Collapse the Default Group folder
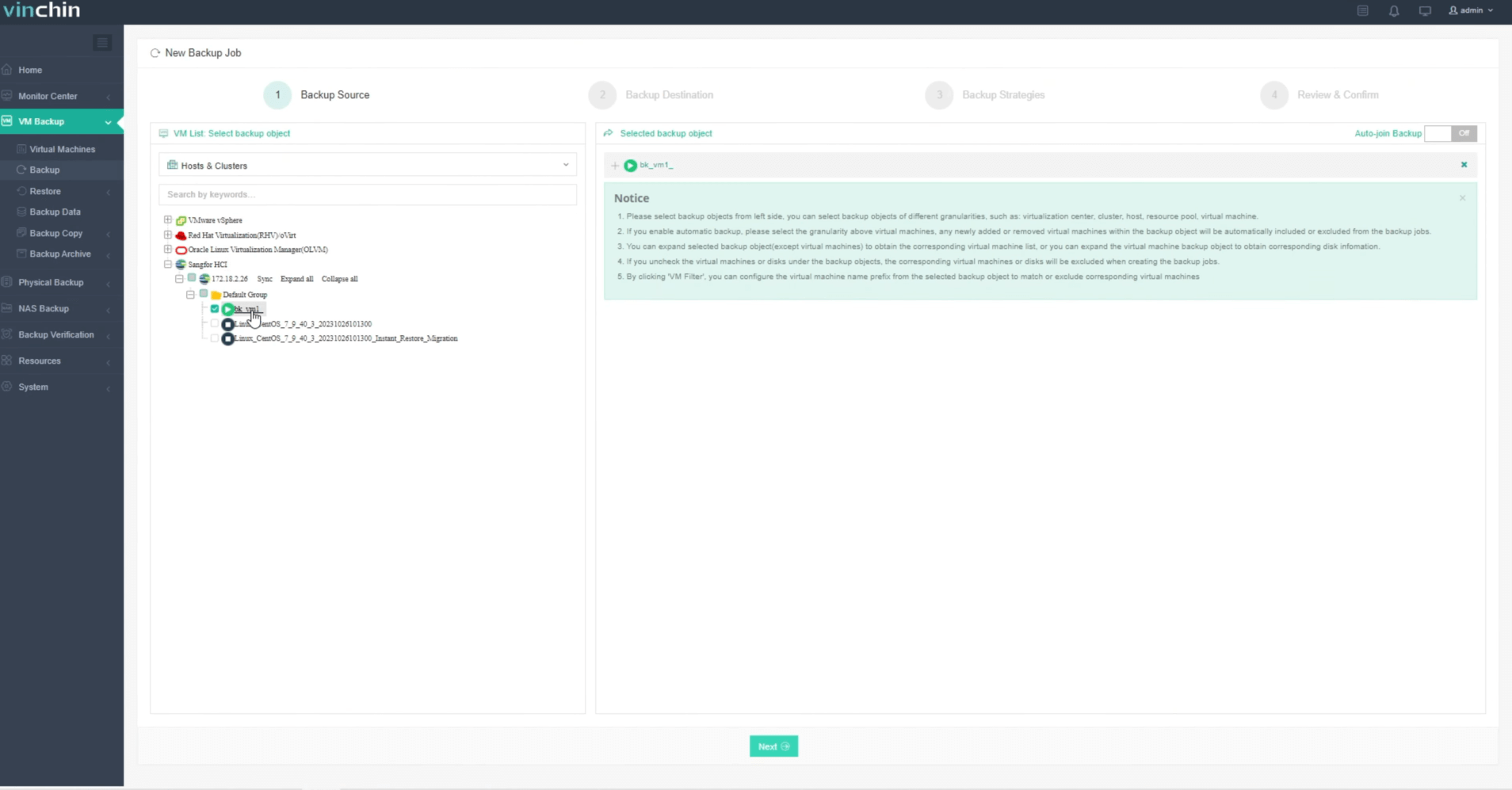This screenshot has width=1512, height=790. 190,294
